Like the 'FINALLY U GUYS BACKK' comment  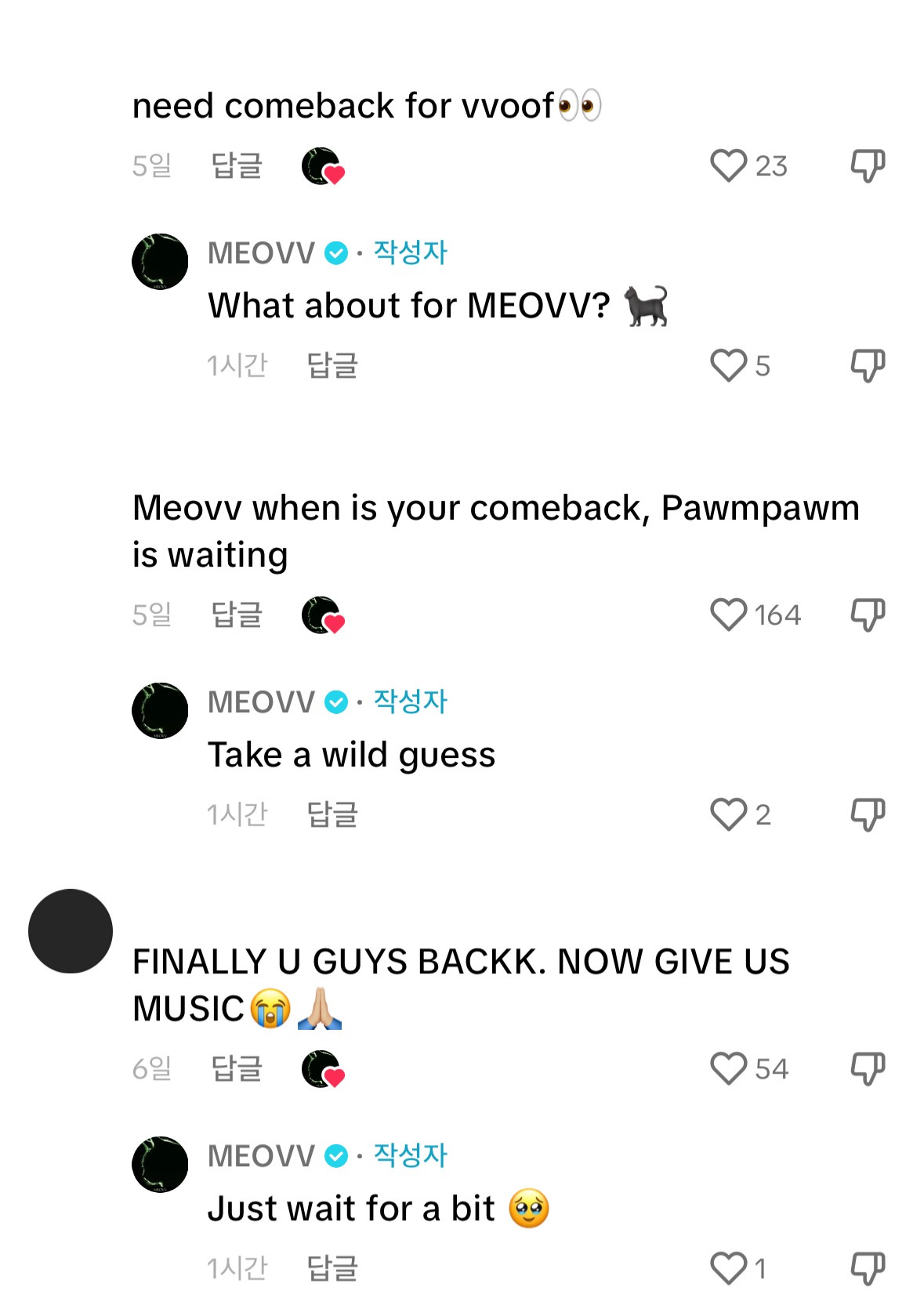pos(728,1068)
